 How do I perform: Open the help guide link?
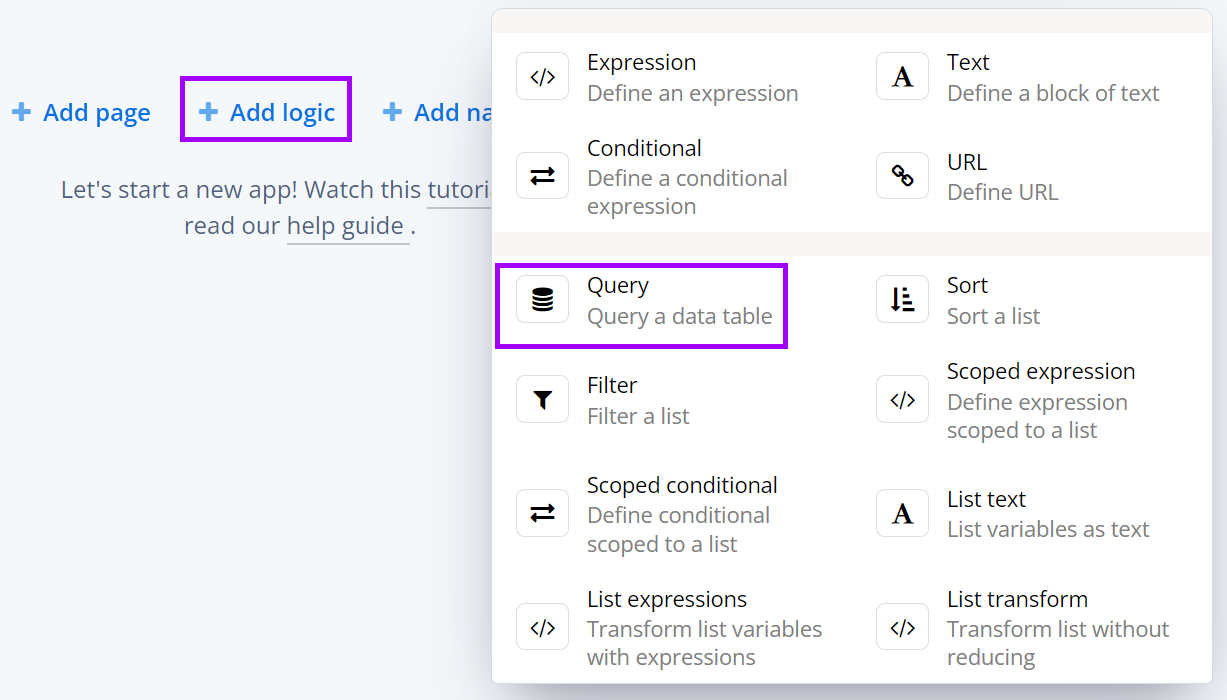pyautogui.click(x=347, y=225)
